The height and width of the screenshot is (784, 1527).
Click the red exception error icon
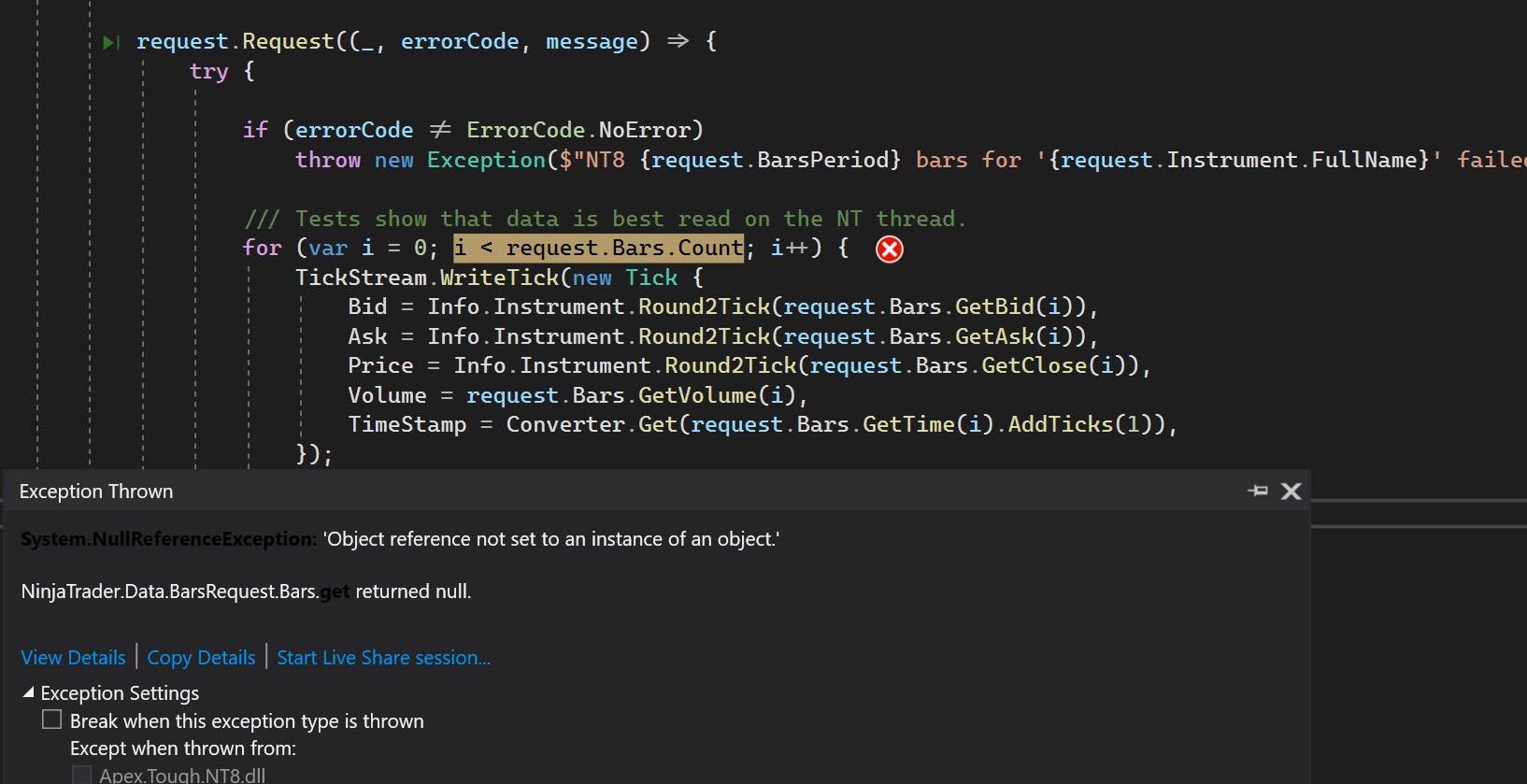coord(890,249)
